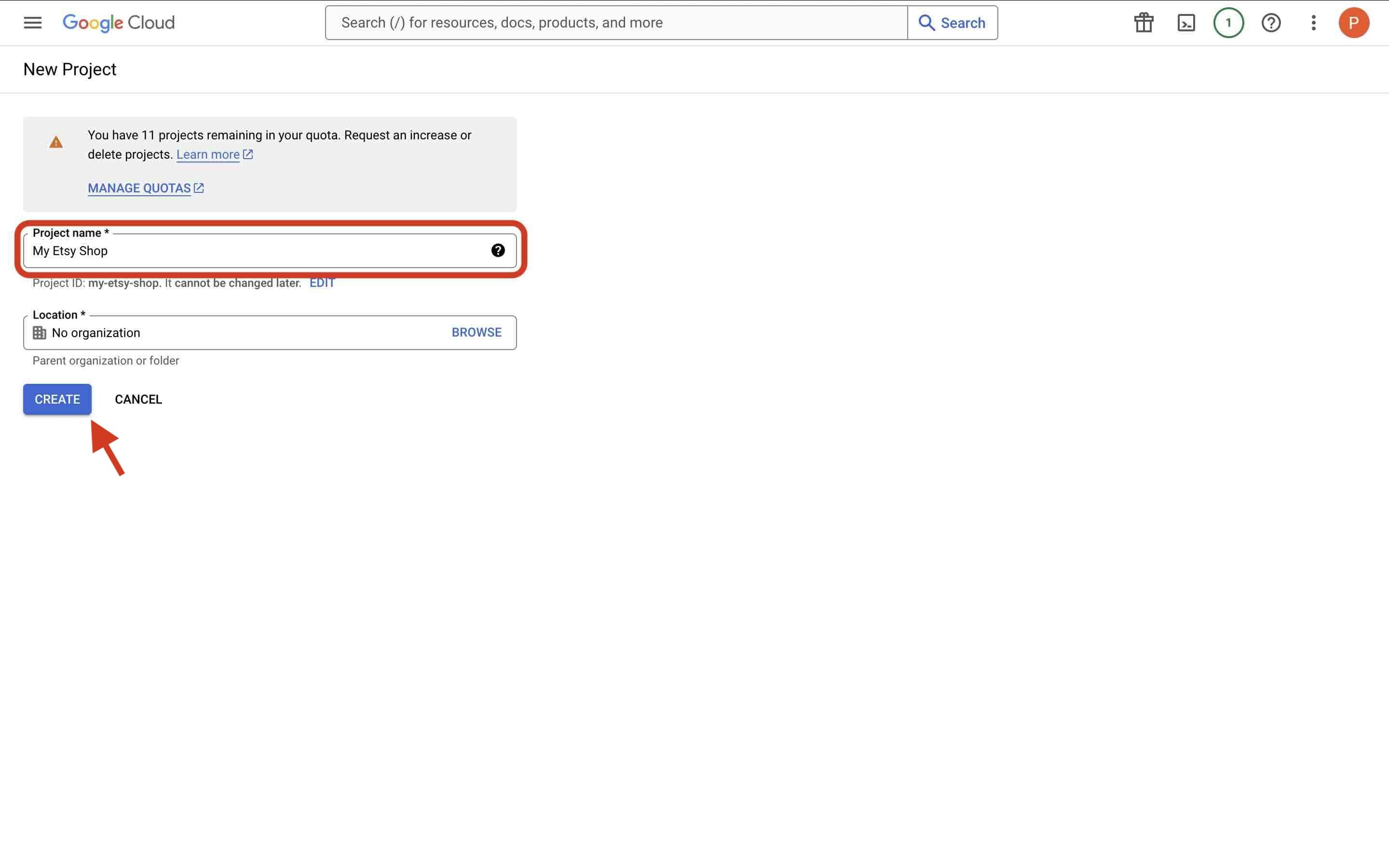
Task: Click the help icon inside Project name field
Action: coord(498,250)
